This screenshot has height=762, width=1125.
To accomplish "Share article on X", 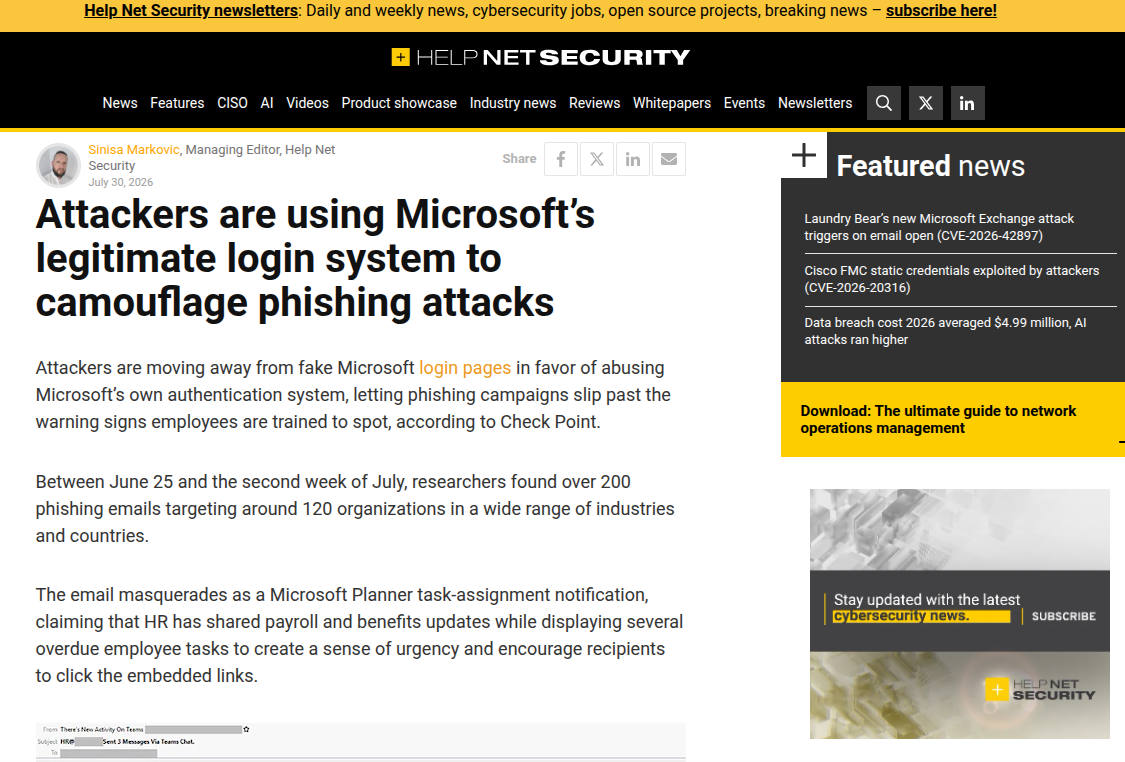I will 597,159.
